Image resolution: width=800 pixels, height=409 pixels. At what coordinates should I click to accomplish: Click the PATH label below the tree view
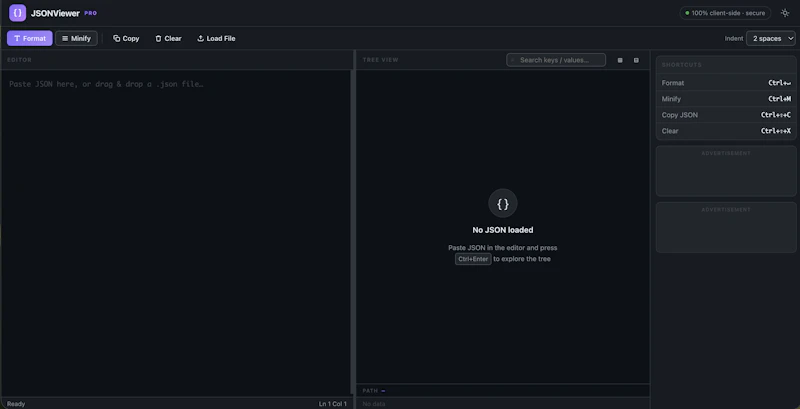370,391
